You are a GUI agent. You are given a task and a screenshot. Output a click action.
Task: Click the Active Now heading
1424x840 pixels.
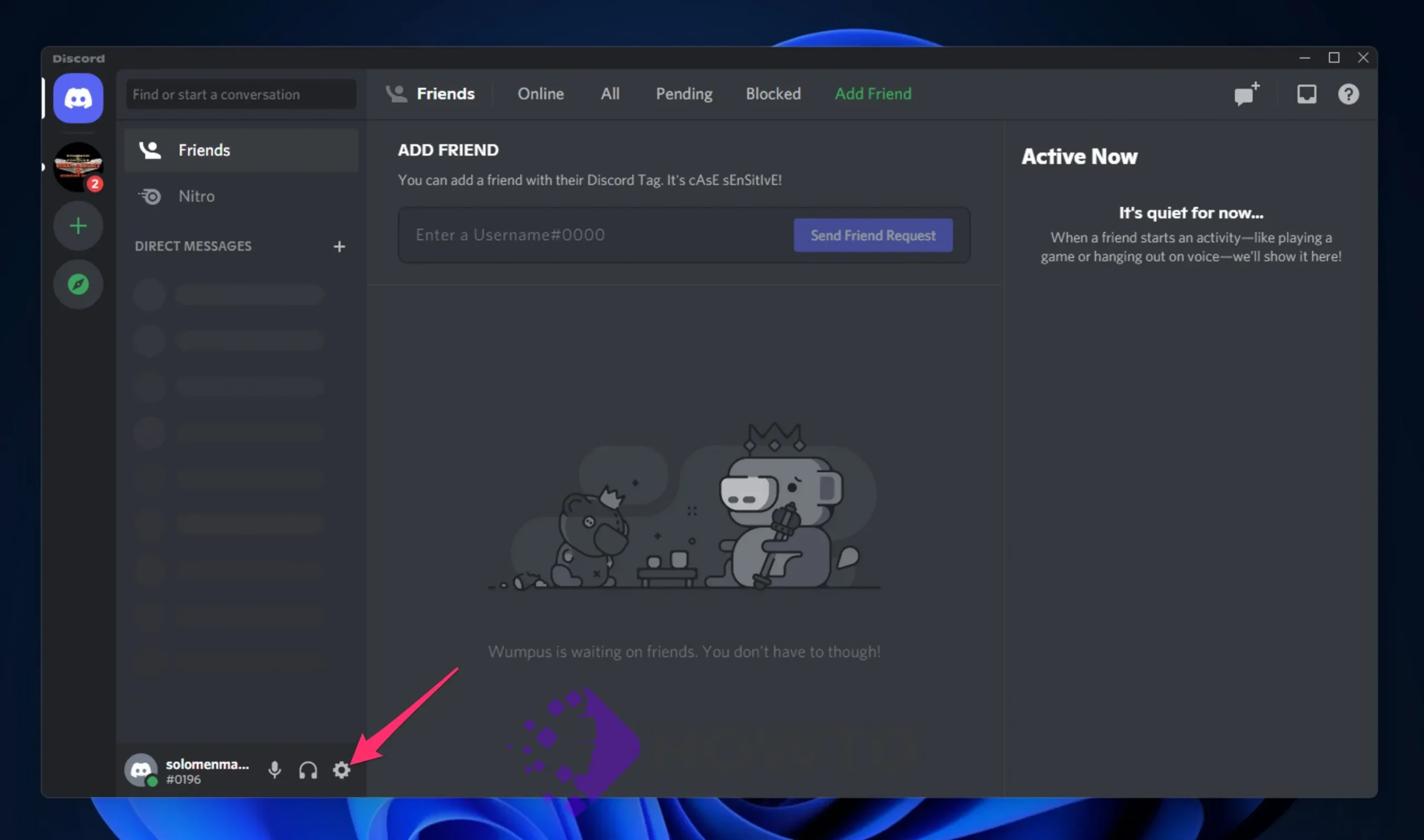pos(1079,156)
